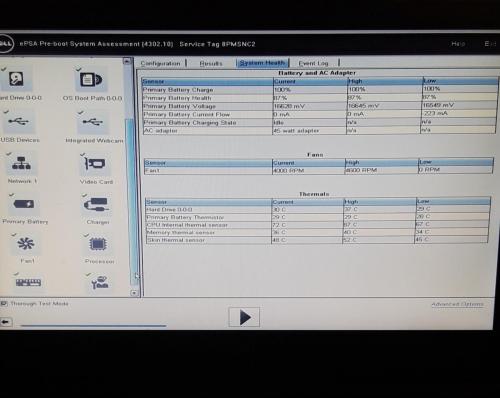Switch to the Results tab
This screenshot has height=398, width=500.
[211, 63]
